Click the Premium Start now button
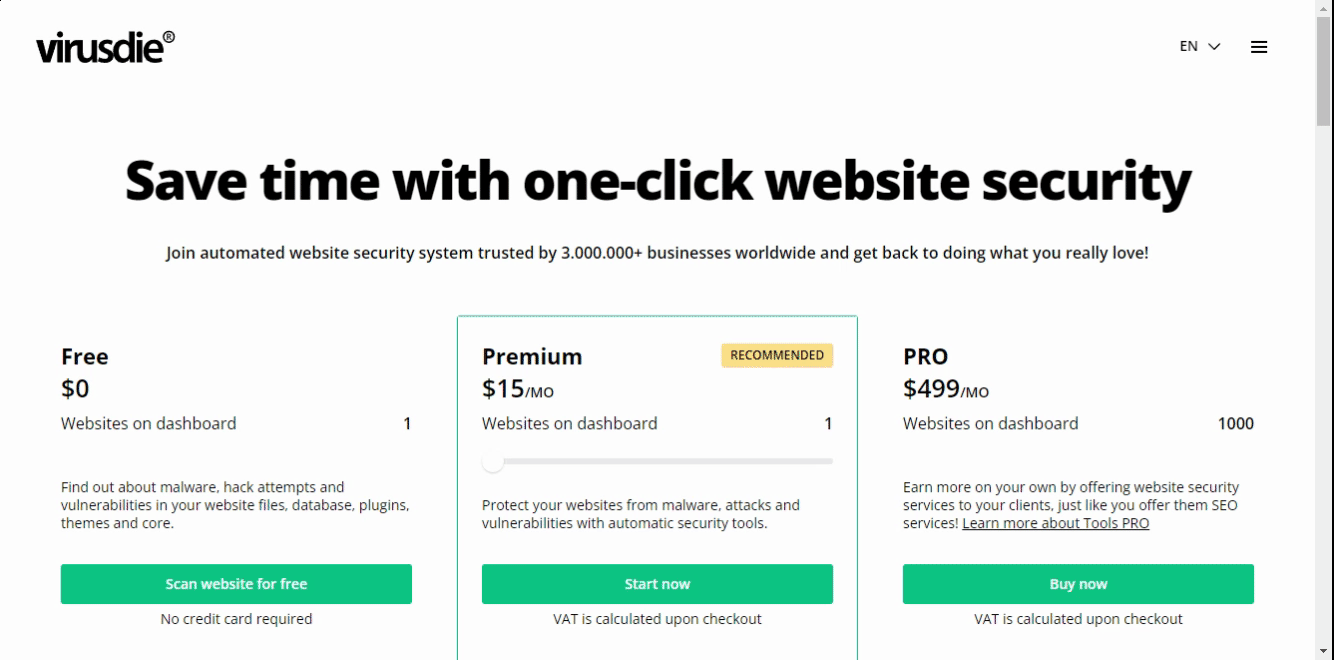The image size is (1334, 660). [x=657, y=584]
